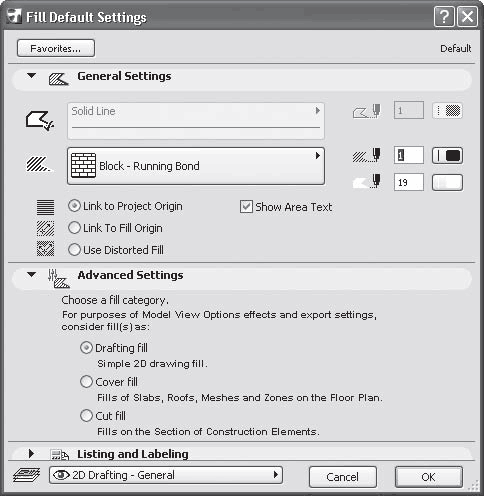Open the Block - Running Bond fill dropdown
Viewport: 484px width, 496px height.
[196, 166]
